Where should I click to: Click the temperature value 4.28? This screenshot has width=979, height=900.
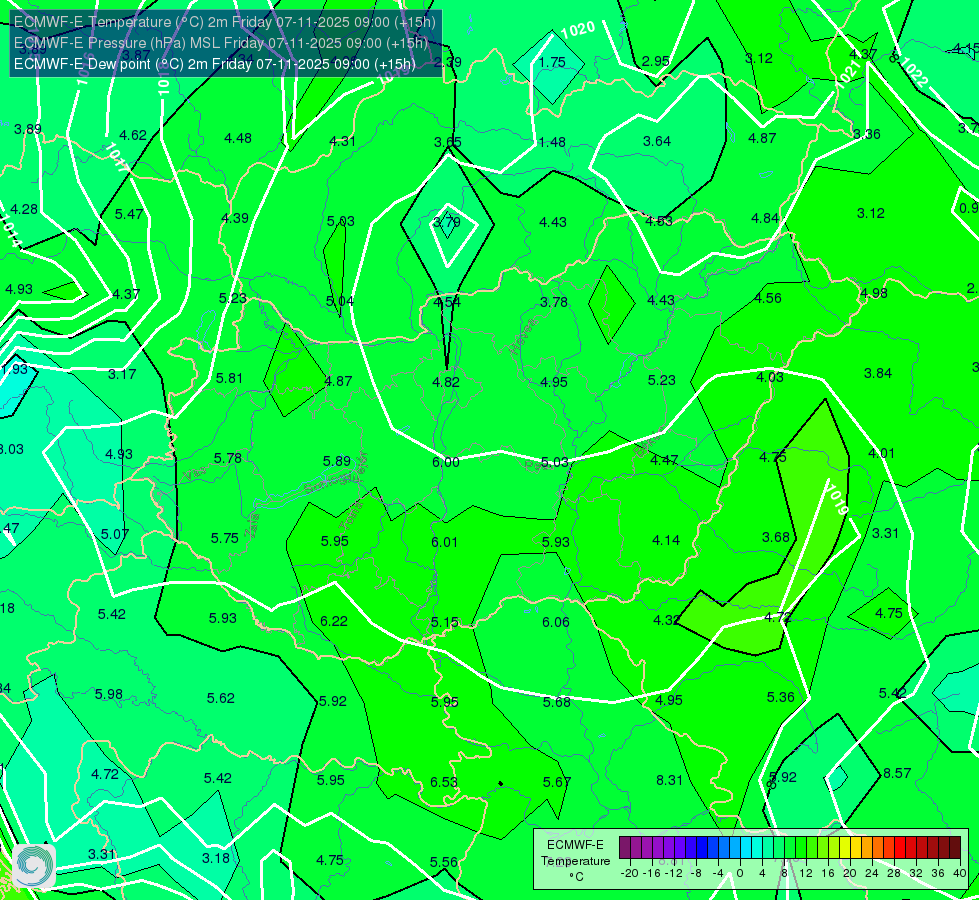pos(24,209)
